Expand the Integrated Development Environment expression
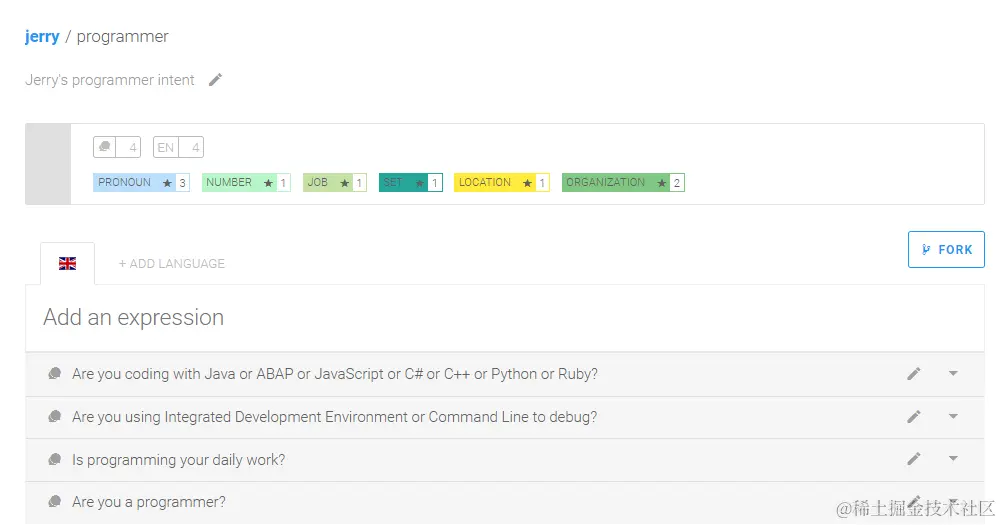Image resolution: width=1002 pixels, height=525 pixels. (953, 416)
